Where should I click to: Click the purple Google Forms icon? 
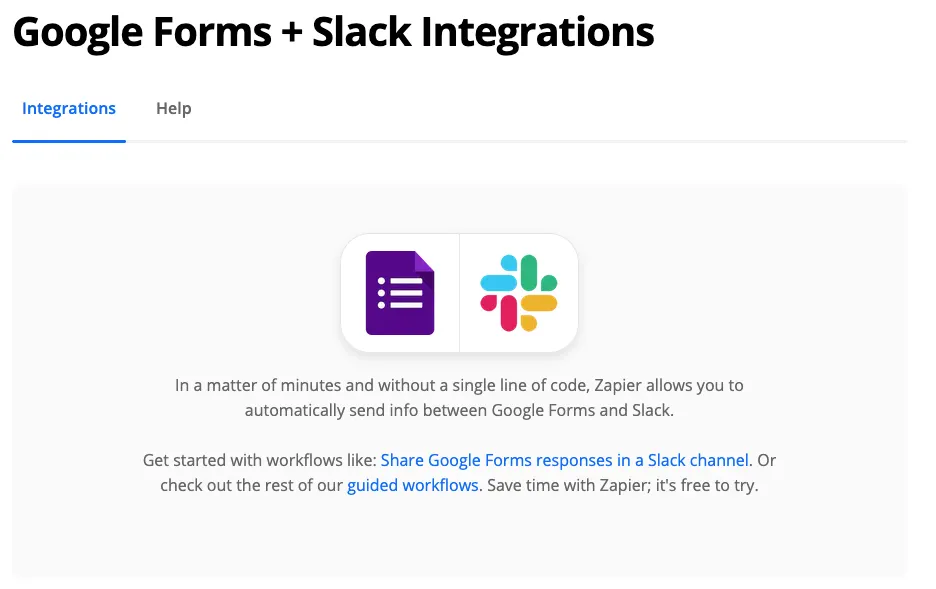400,293
